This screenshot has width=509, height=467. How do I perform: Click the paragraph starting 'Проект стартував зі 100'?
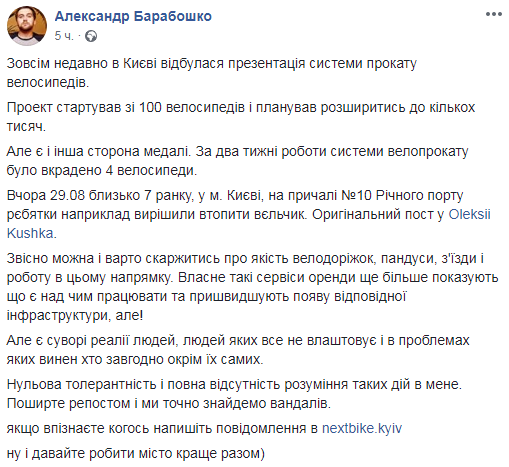[x=241, y=117]
